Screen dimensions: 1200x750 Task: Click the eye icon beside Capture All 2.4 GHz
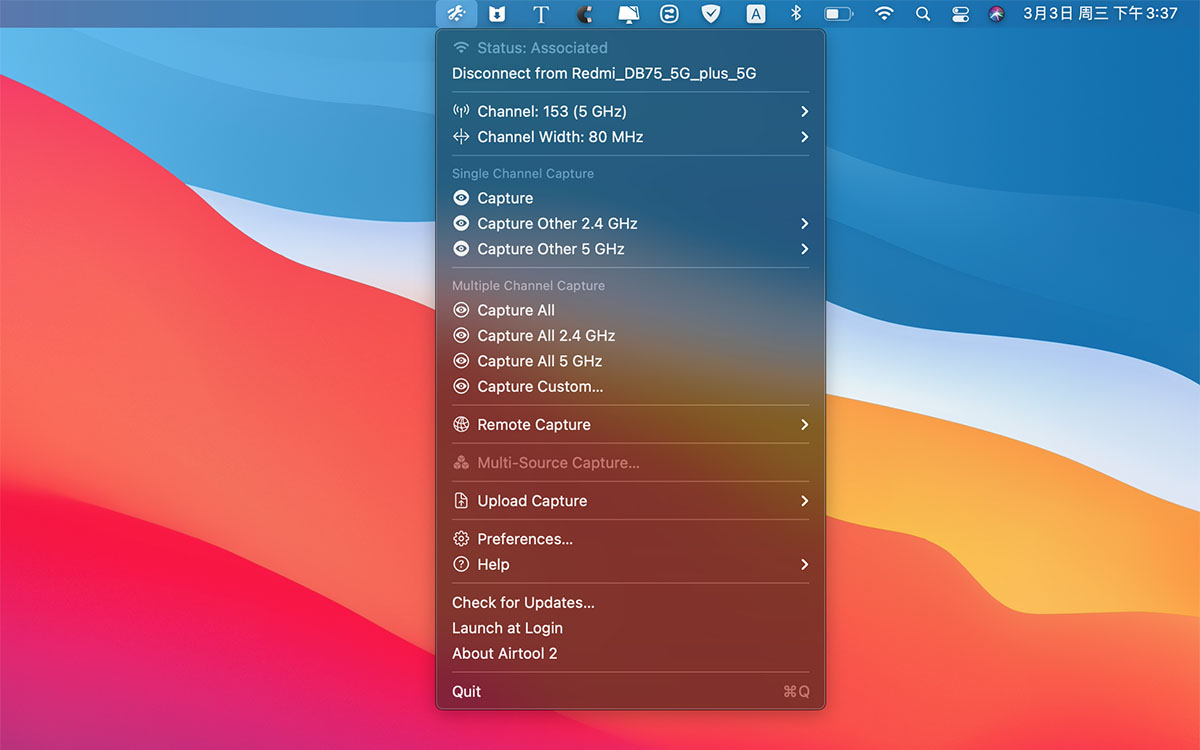coord(461,336)
